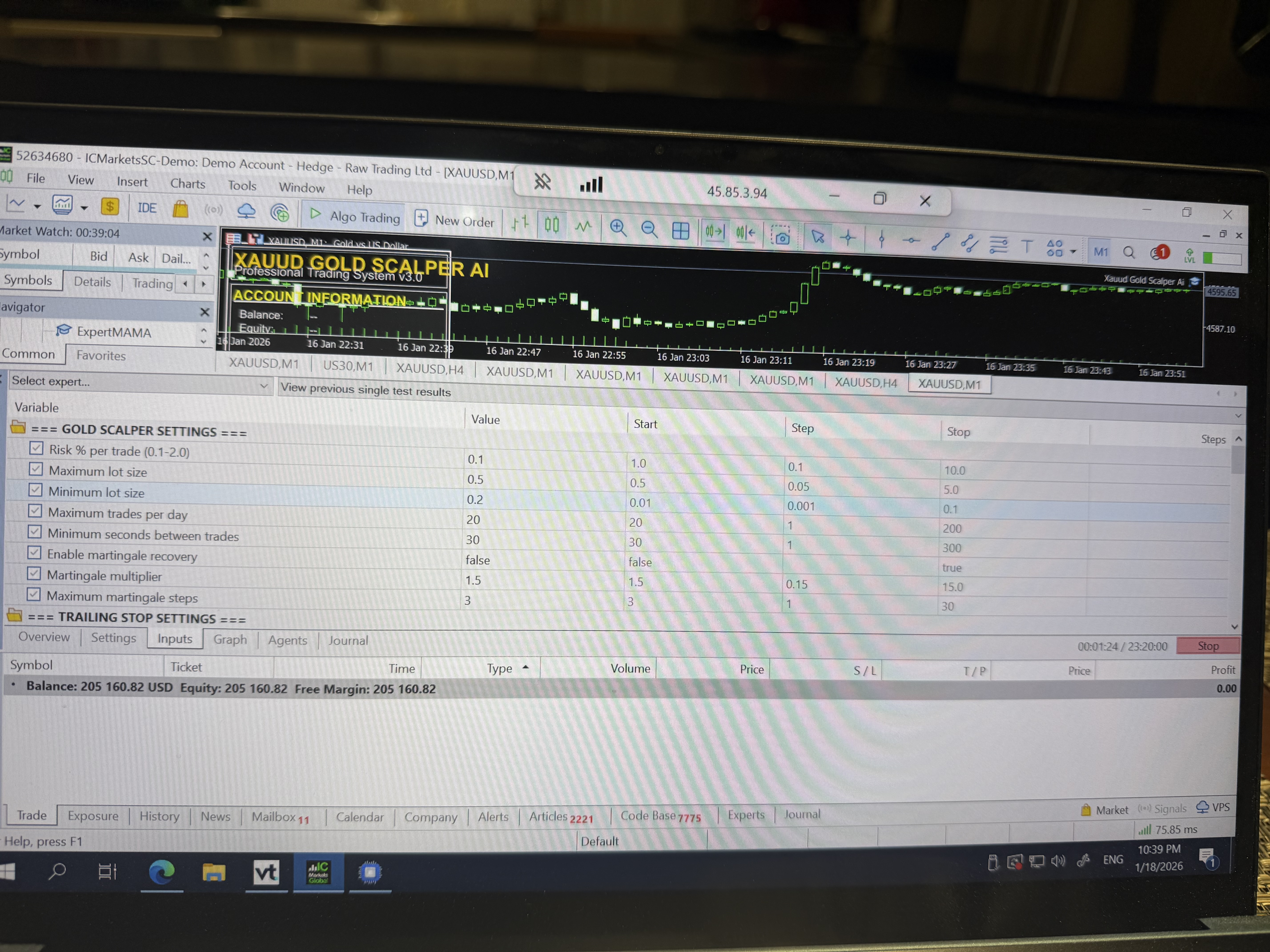Toggle the Enable martingale recovery checkbox
This screenshot has height=952, width=1270.
[34, 553]
